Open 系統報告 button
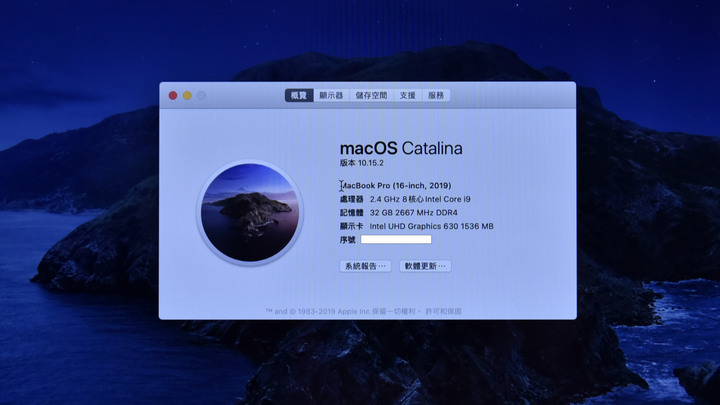The width and height of the screenshot is (720, 405). point(366,266)
